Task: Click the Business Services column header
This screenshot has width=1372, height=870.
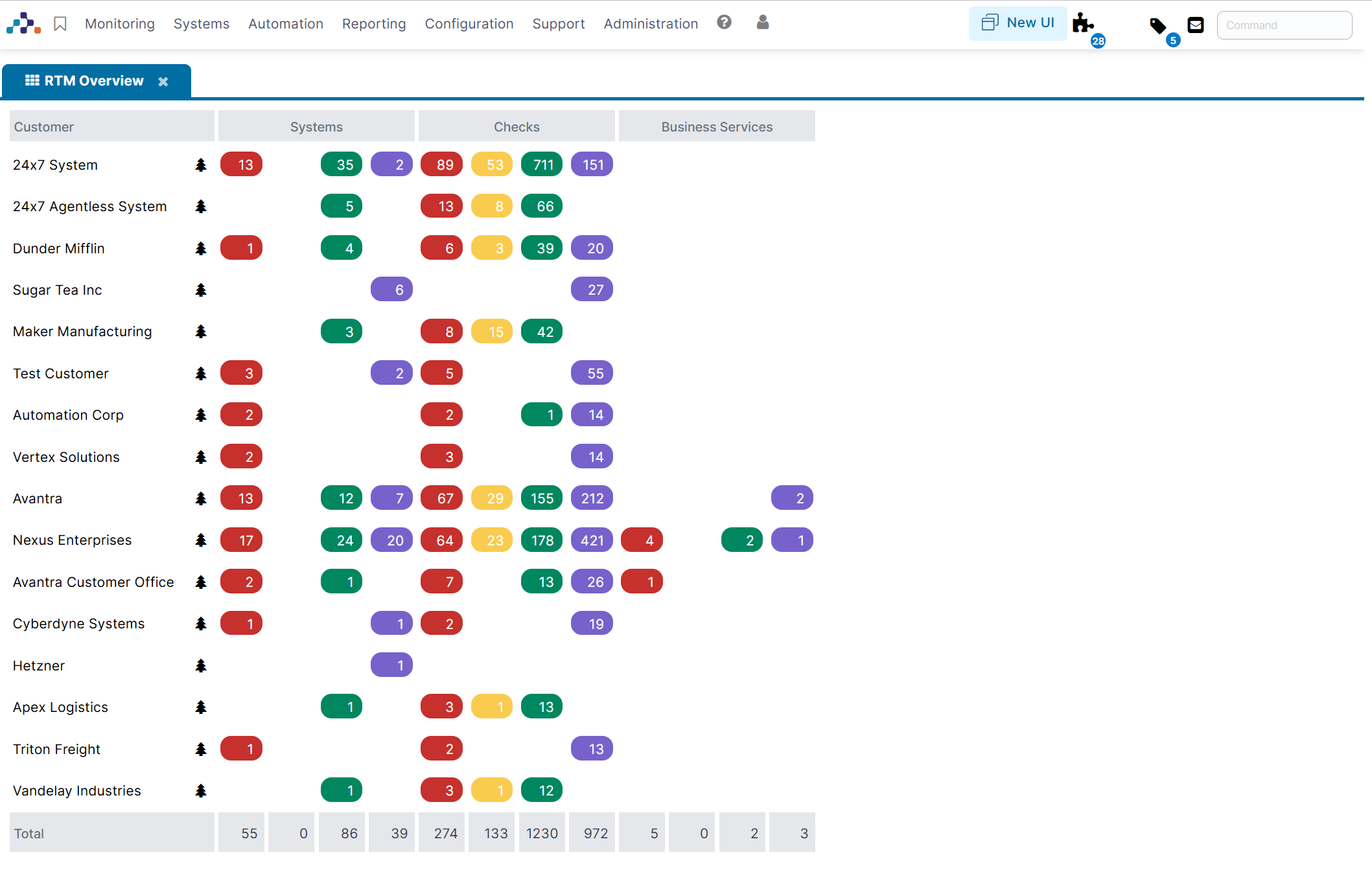Action: [x=717, y=126]
